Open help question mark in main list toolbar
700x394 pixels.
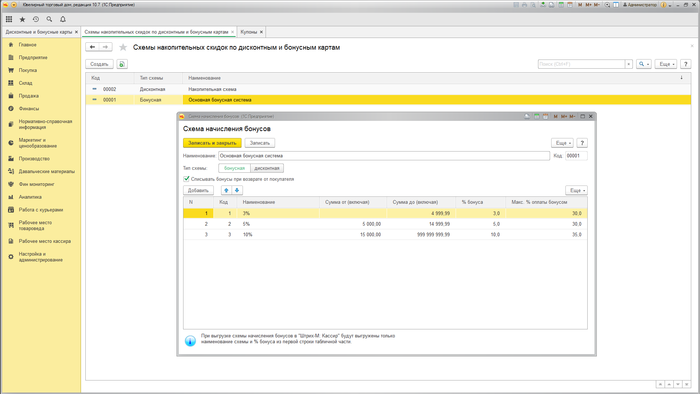pyautogui.click(x=686, y=64)
